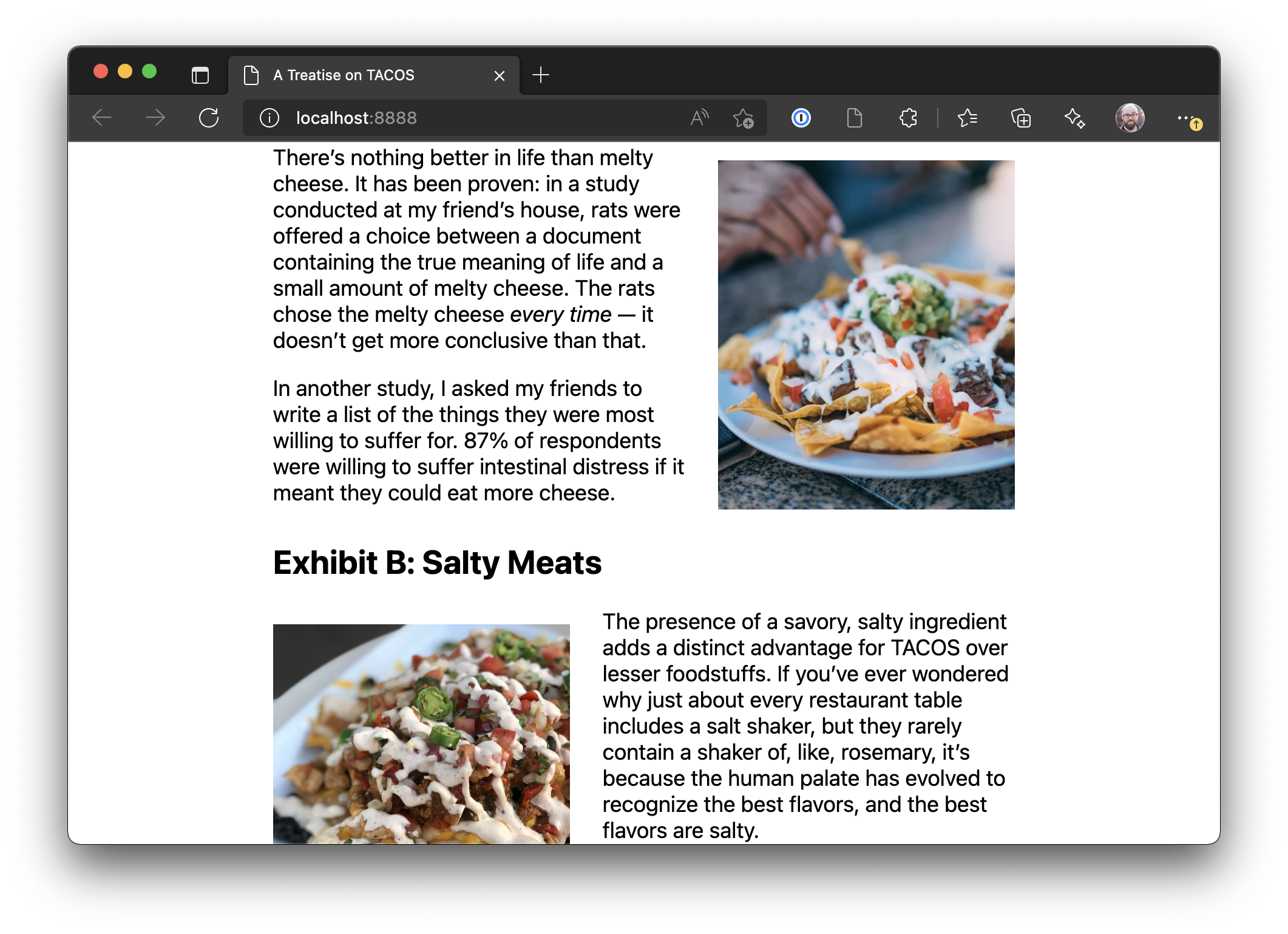Maximize the window with green button
The width and height of the screenshot is (1288, 934).
coord(149,72)
